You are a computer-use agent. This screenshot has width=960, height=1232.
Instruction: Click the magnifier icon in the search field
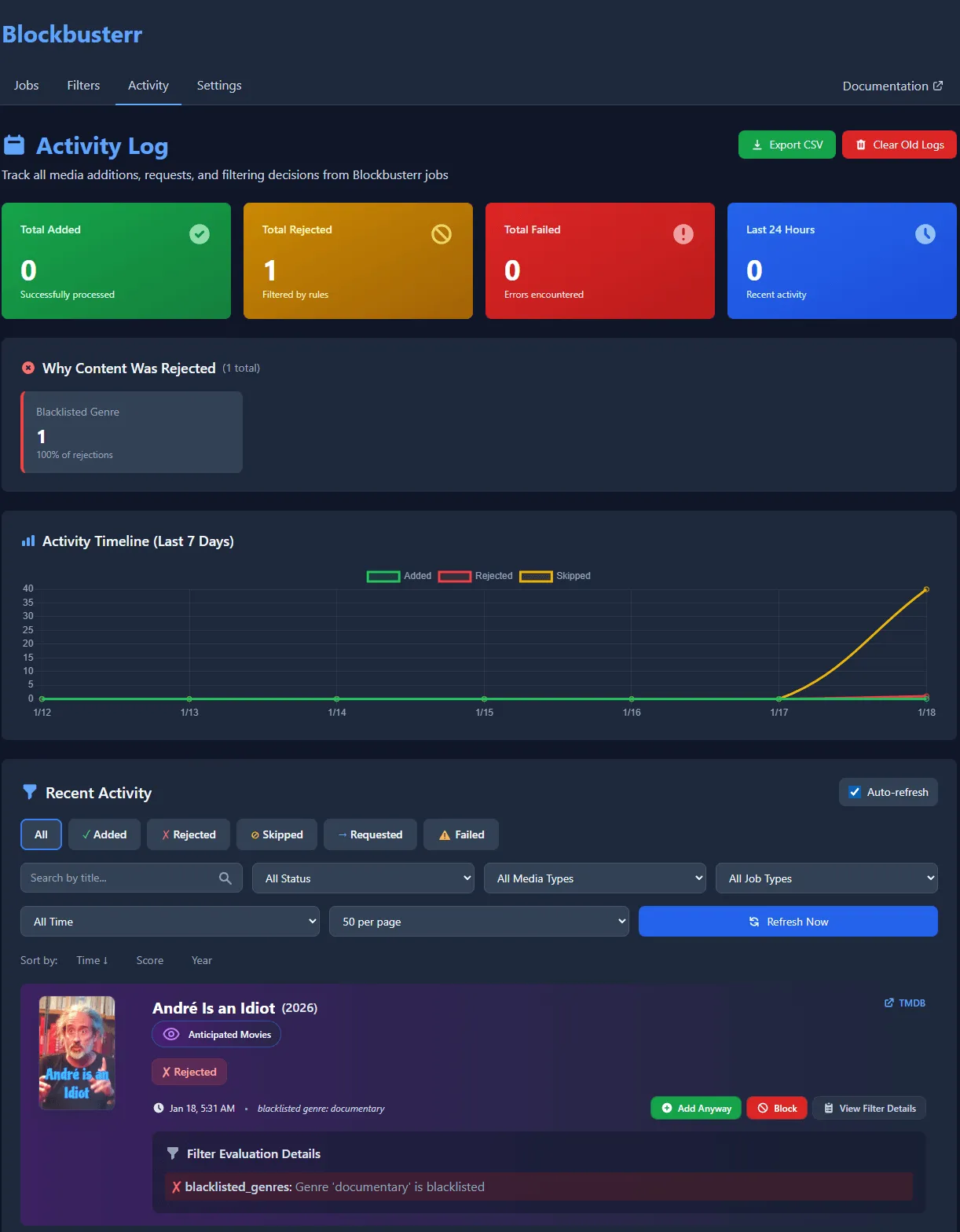[225, 878]
